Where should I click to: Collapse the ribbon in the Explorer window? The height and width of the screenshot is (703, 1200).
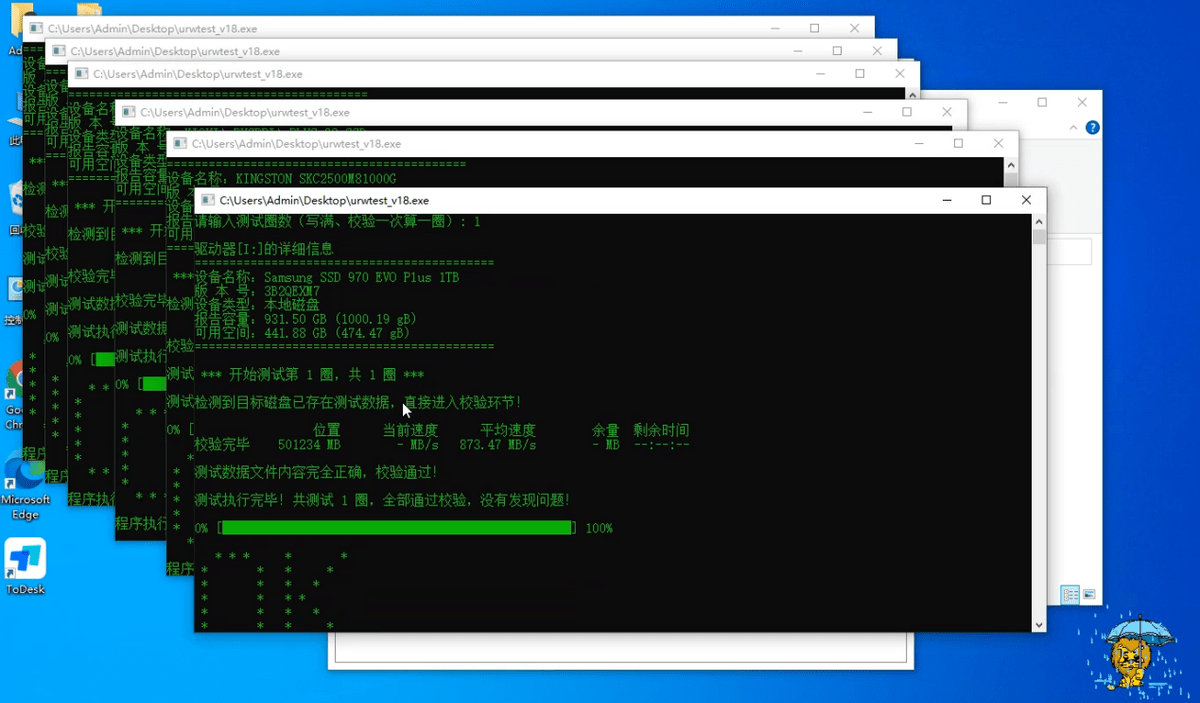(1075, 128)
